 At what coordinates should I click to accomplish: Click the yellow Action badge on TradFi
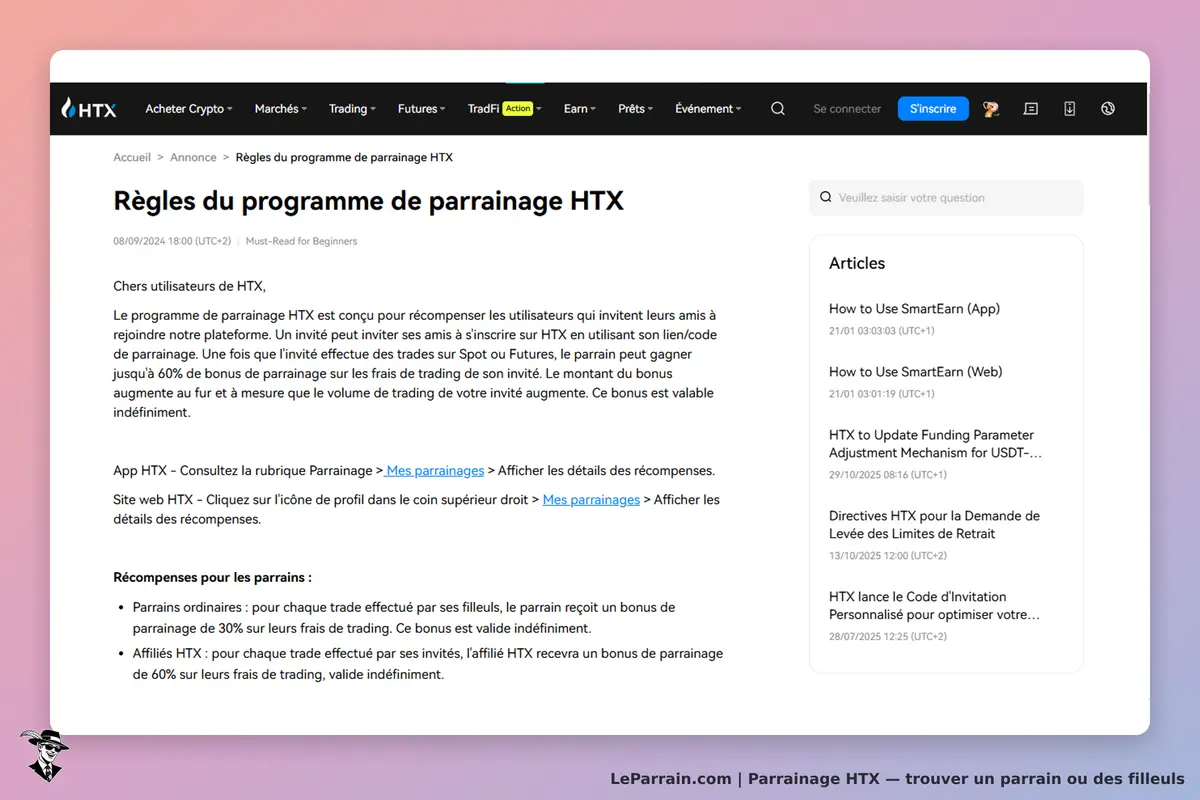coord(518,109)
